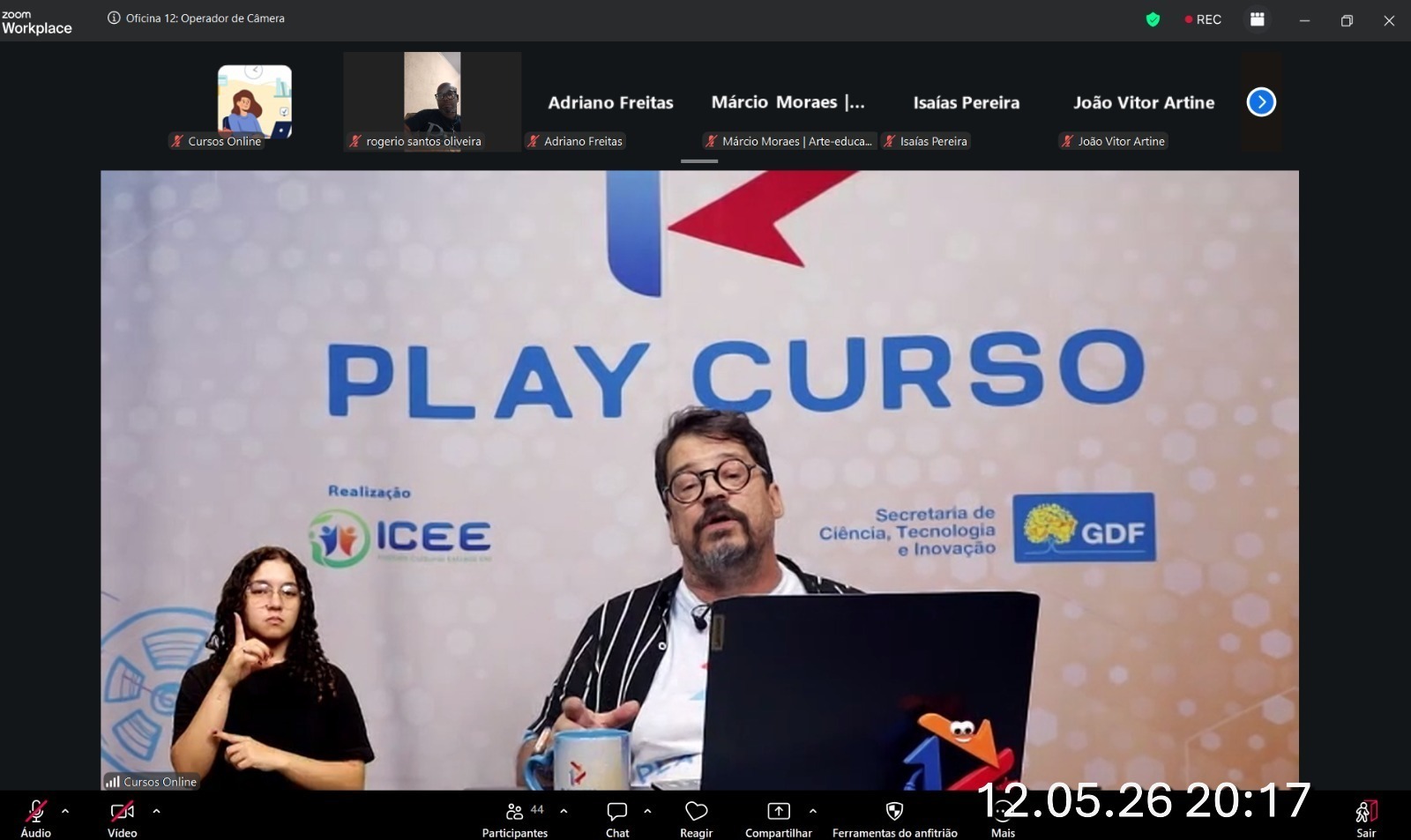Click the REC recording indicator
1411x840 pixels.
[1203, 19]
